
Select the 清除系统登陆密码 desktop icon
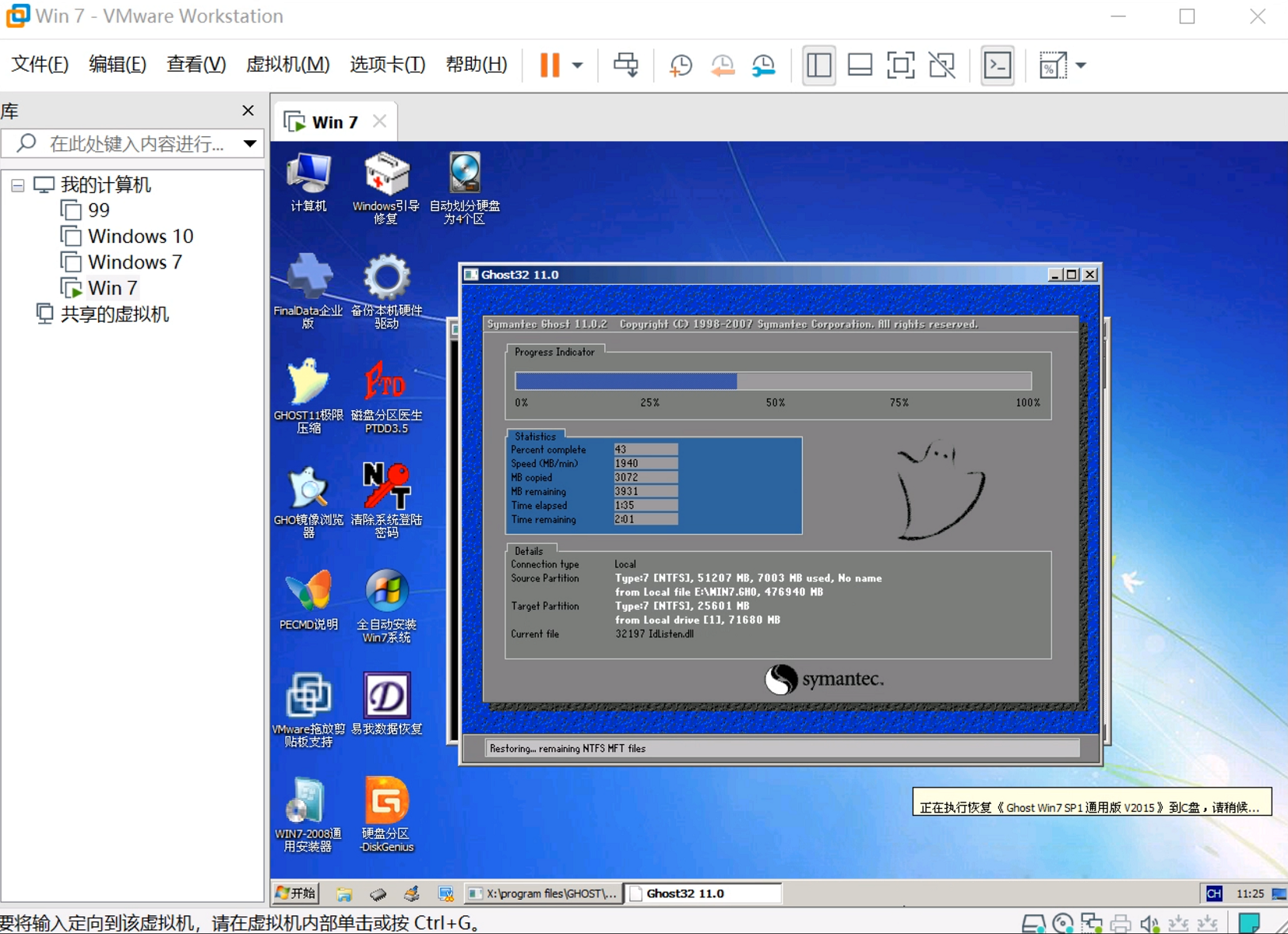(x=386, y=500)
